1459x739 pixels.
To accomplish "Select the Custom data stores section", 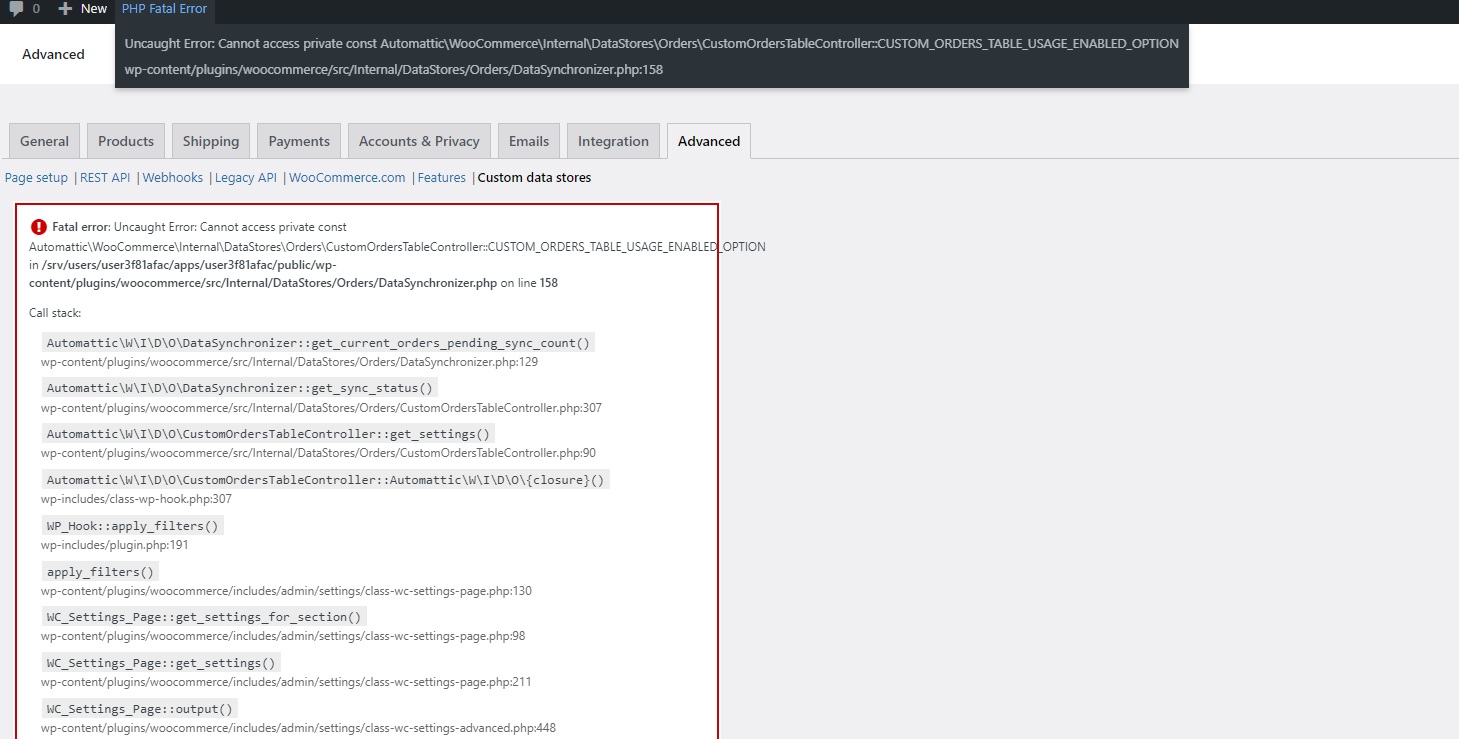I will tap(532, 177).
